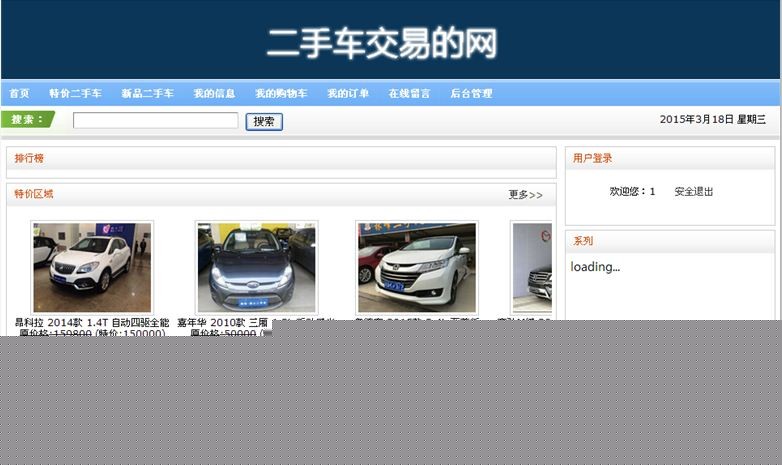Click the 2015年3月18日 星期三 date text
Image resolution: width=782 pixels, height=465 pixels.
(x=713, y=119)
